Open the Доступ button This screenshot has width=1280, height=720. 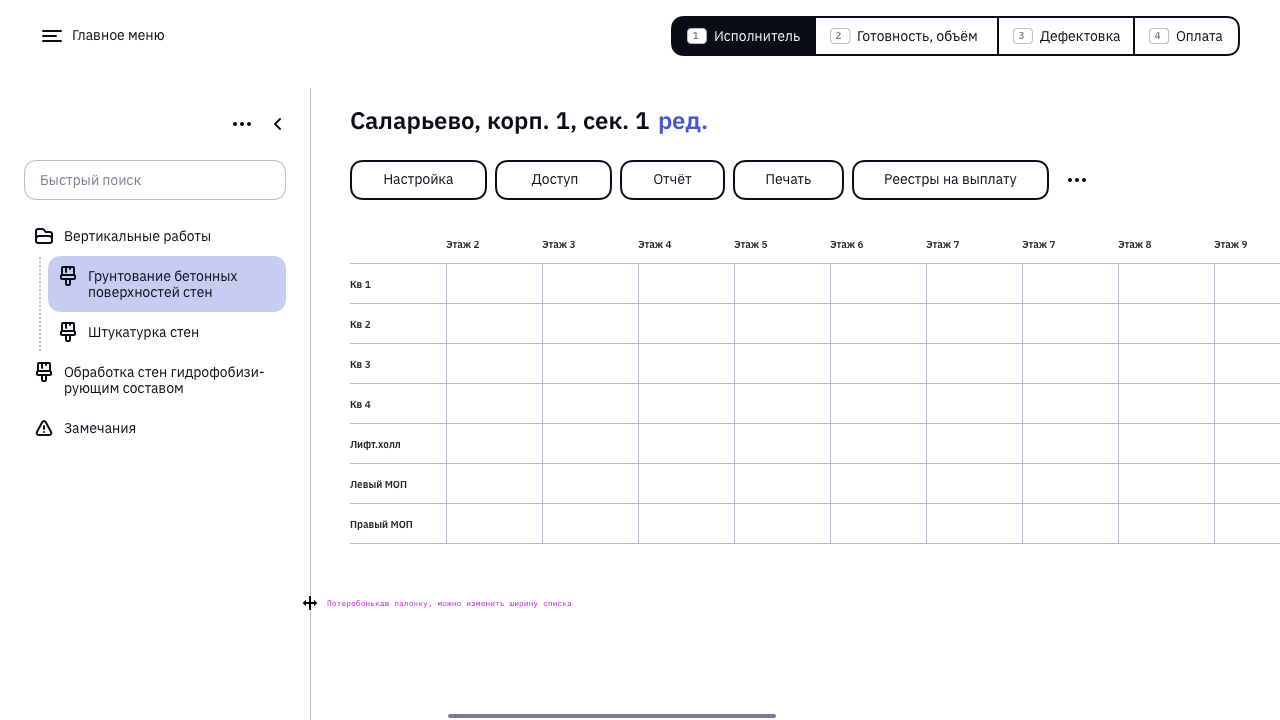[x=554, y=180]
